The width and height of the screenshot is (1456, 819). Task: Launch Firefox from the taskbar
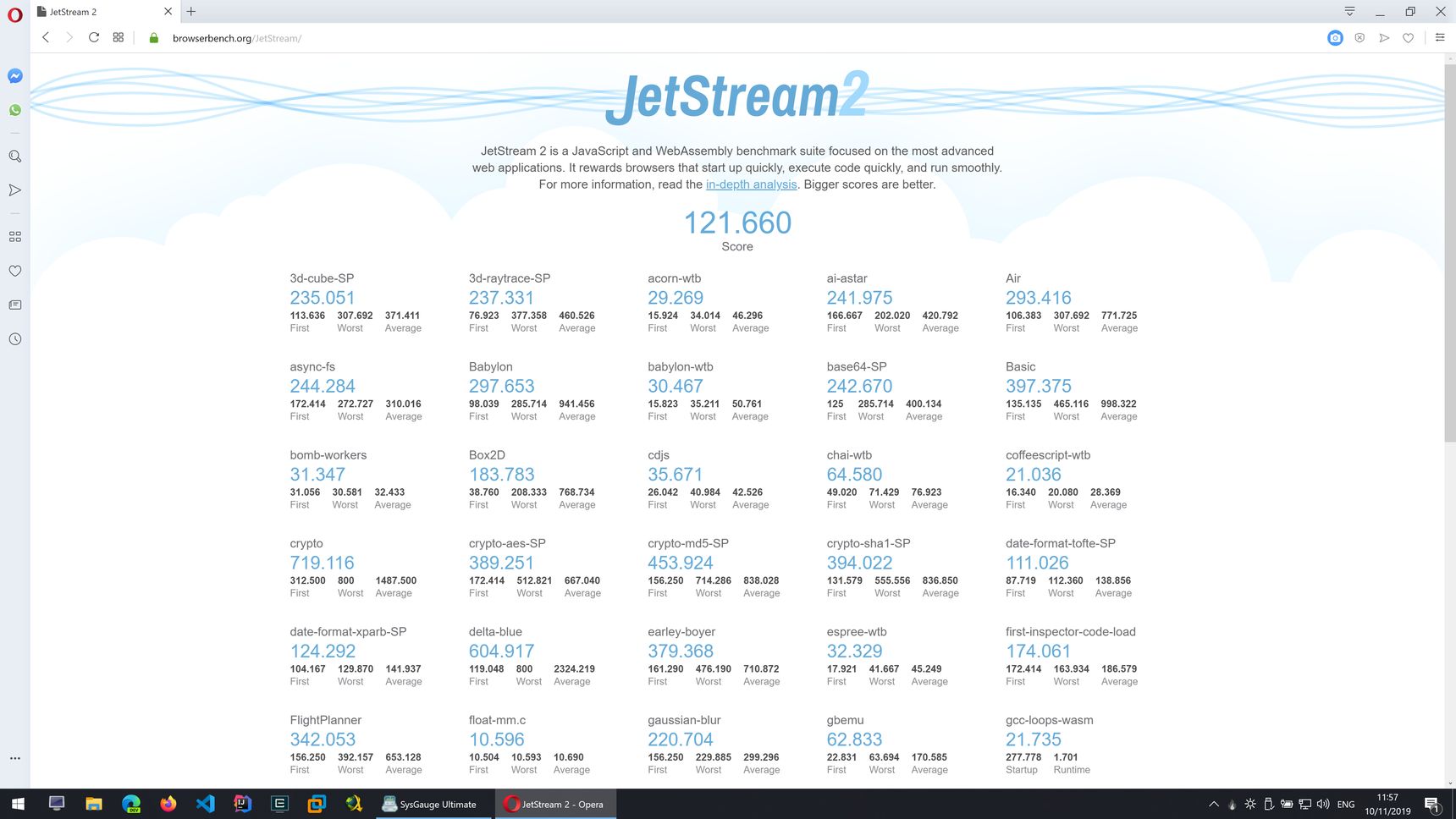[x=168, y=804]
